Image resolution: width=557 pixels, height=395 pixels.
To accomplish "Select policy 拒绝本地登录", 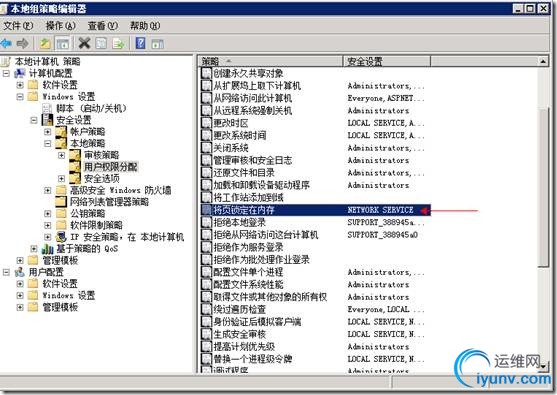I will point(239,222).
